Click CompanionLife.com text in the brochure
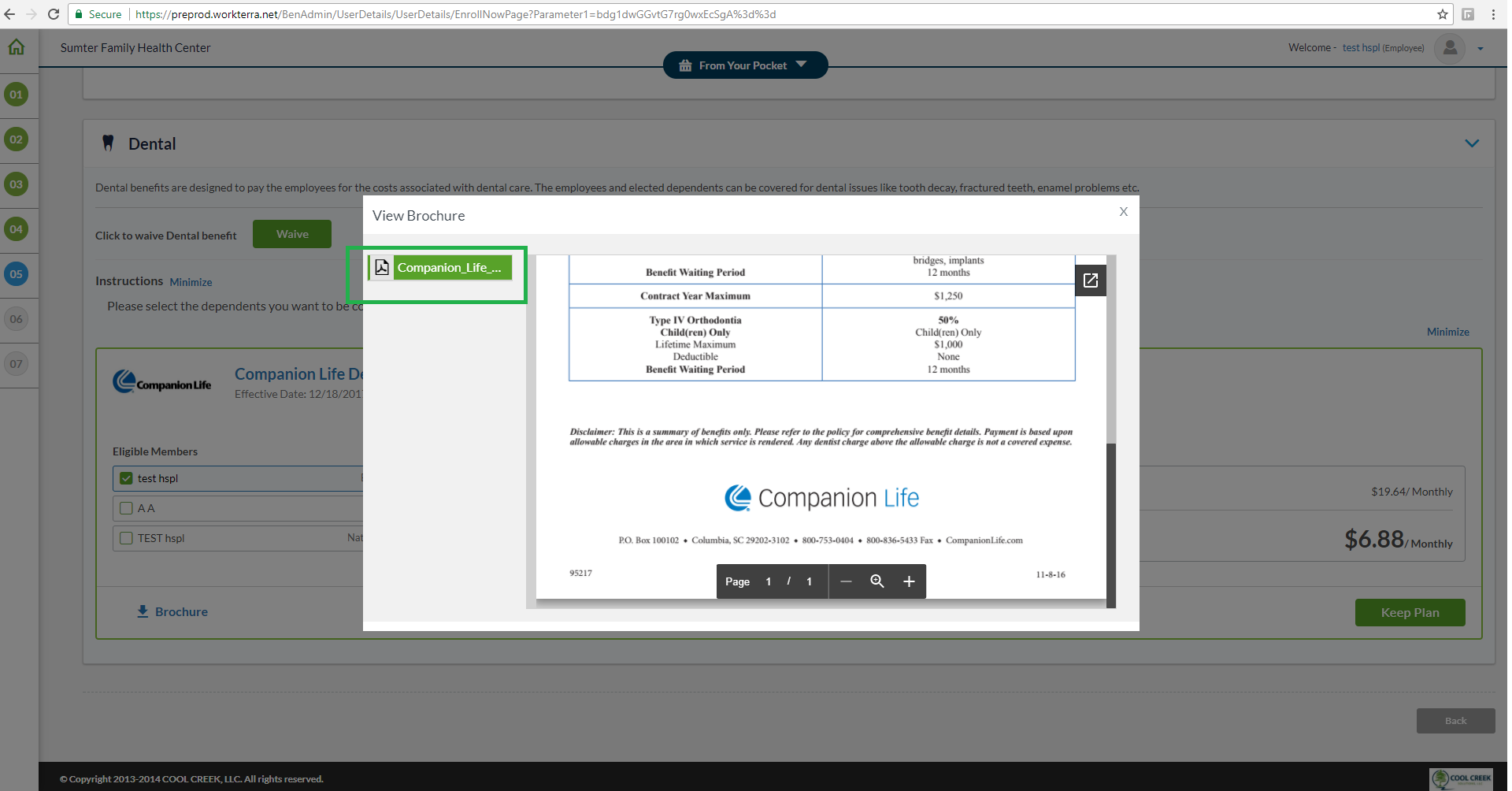Image resolution: width=1512 pixels, height=791 pixels. (x=984, y=540)
